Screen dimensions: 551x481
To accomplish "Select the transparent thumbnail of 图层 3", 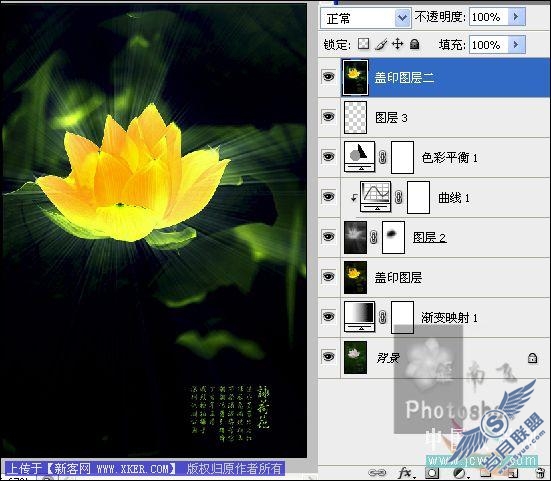I will [355, 117].
